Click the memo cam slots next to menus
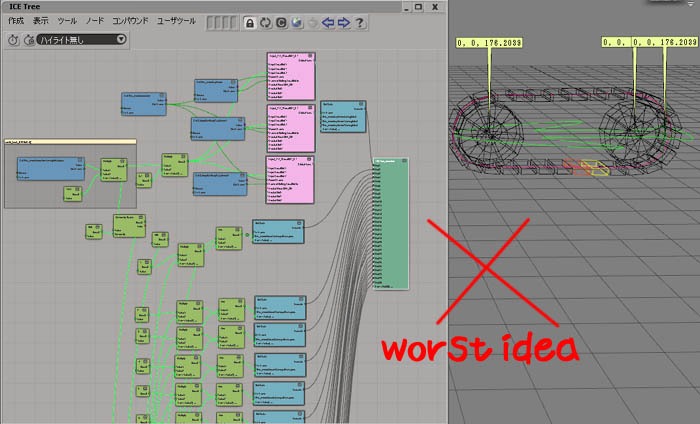Screen dimensions: 700x424 (222, 22)
